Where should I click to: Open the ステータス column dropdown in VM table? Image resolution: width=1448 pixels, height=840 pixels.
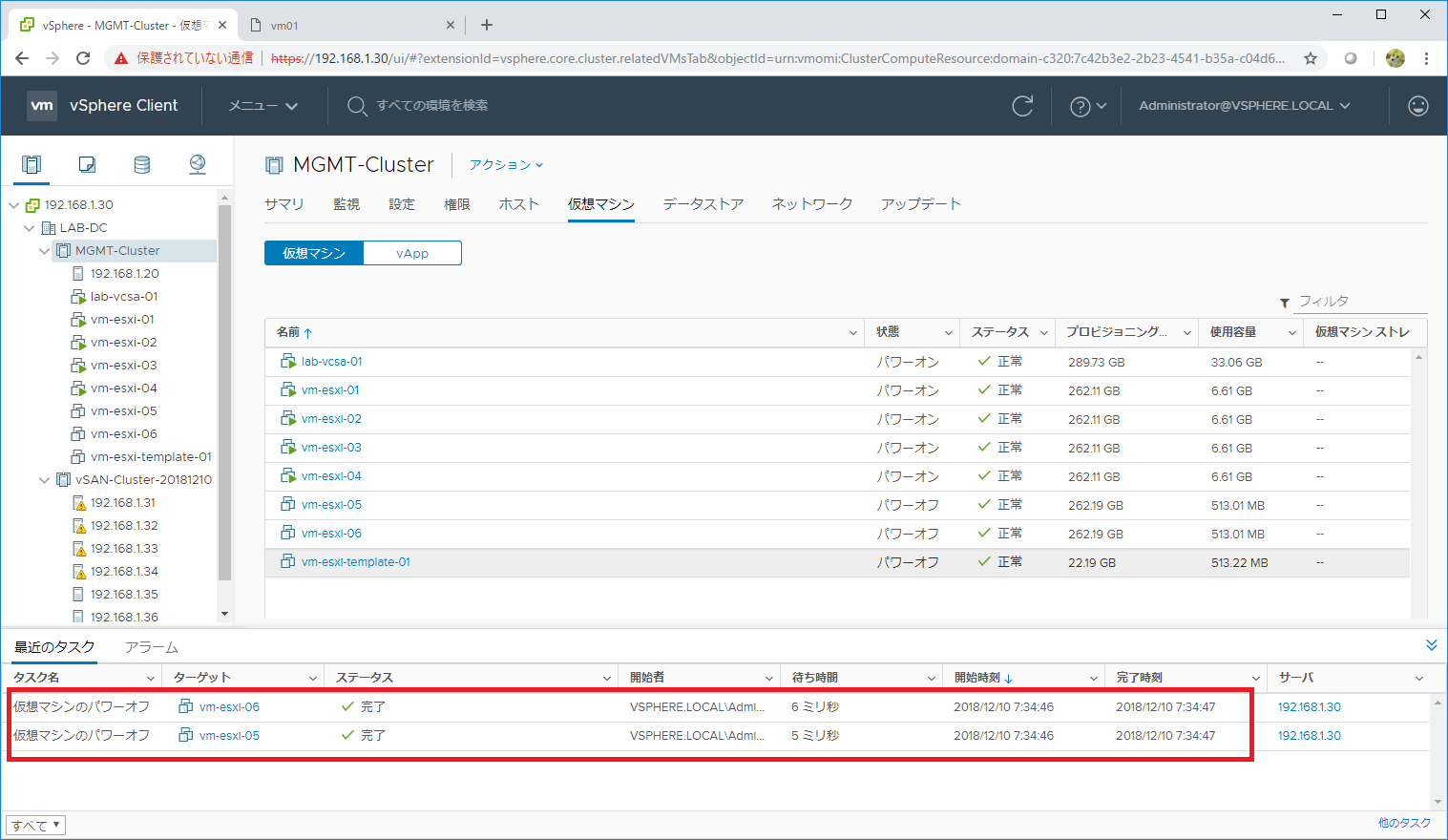(x=1044, y=332)
